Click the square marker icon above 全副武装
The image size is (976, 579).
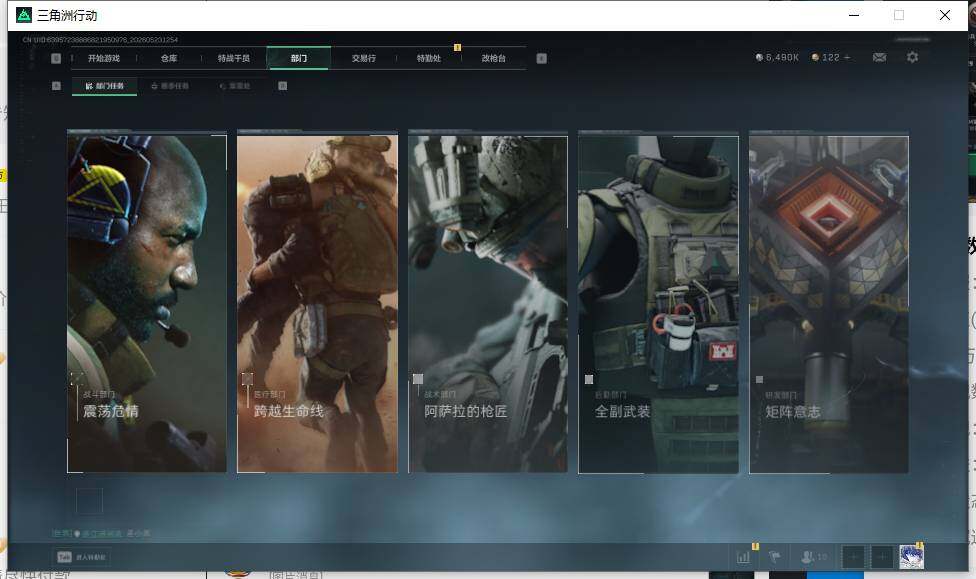[589, 379]
